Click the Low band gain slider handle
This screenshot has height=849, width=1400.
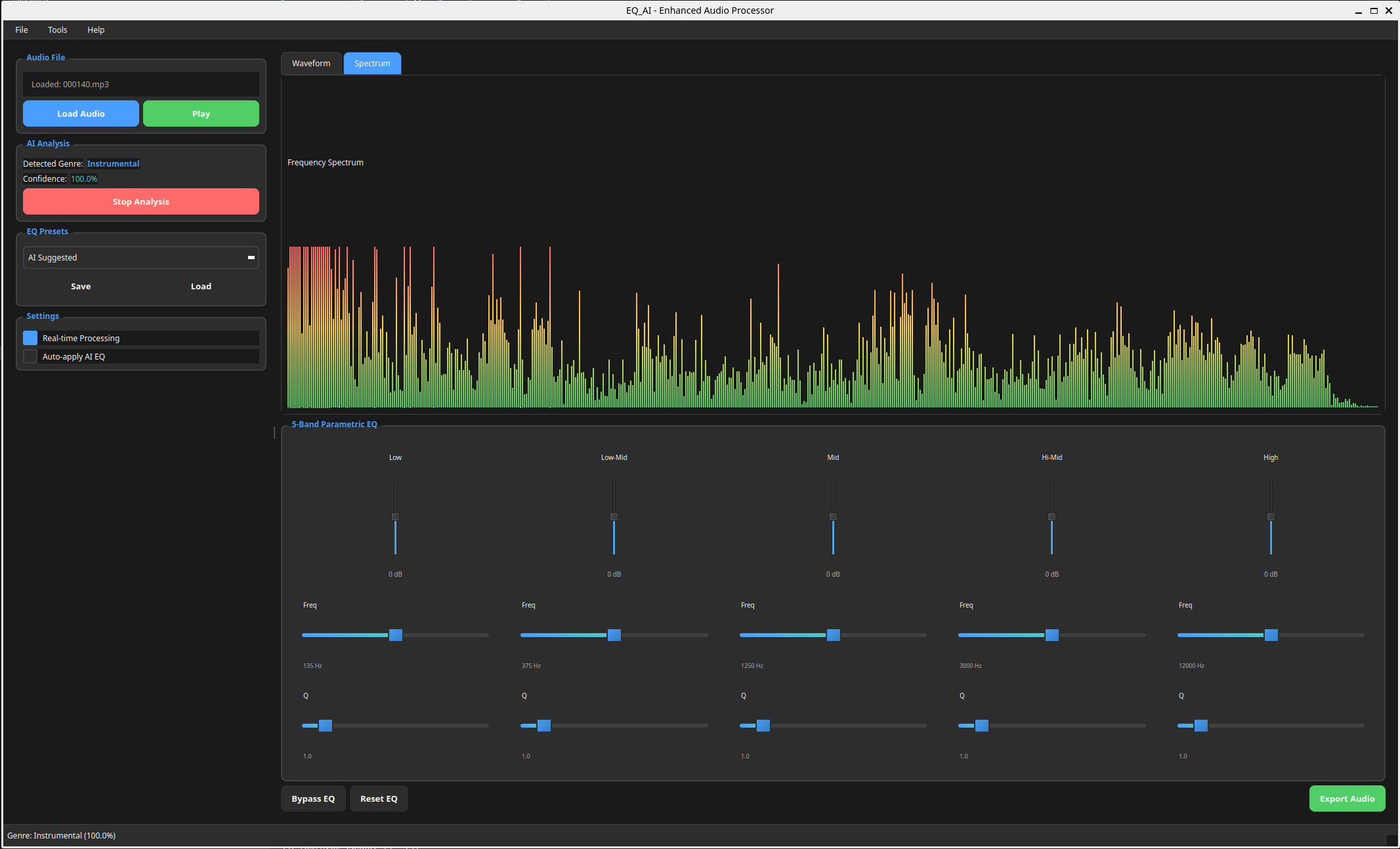click(395, 517)
